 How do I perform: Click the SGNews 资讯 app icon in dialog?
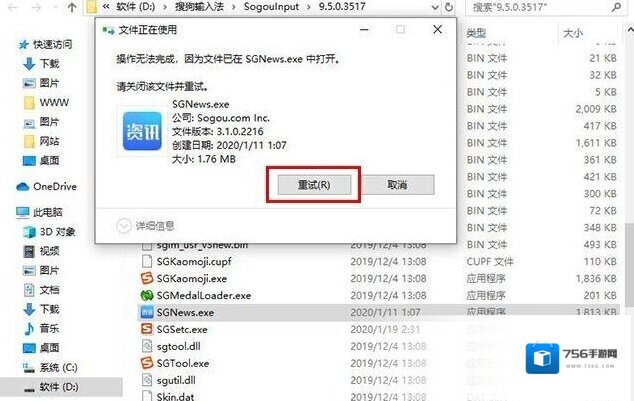142,131
